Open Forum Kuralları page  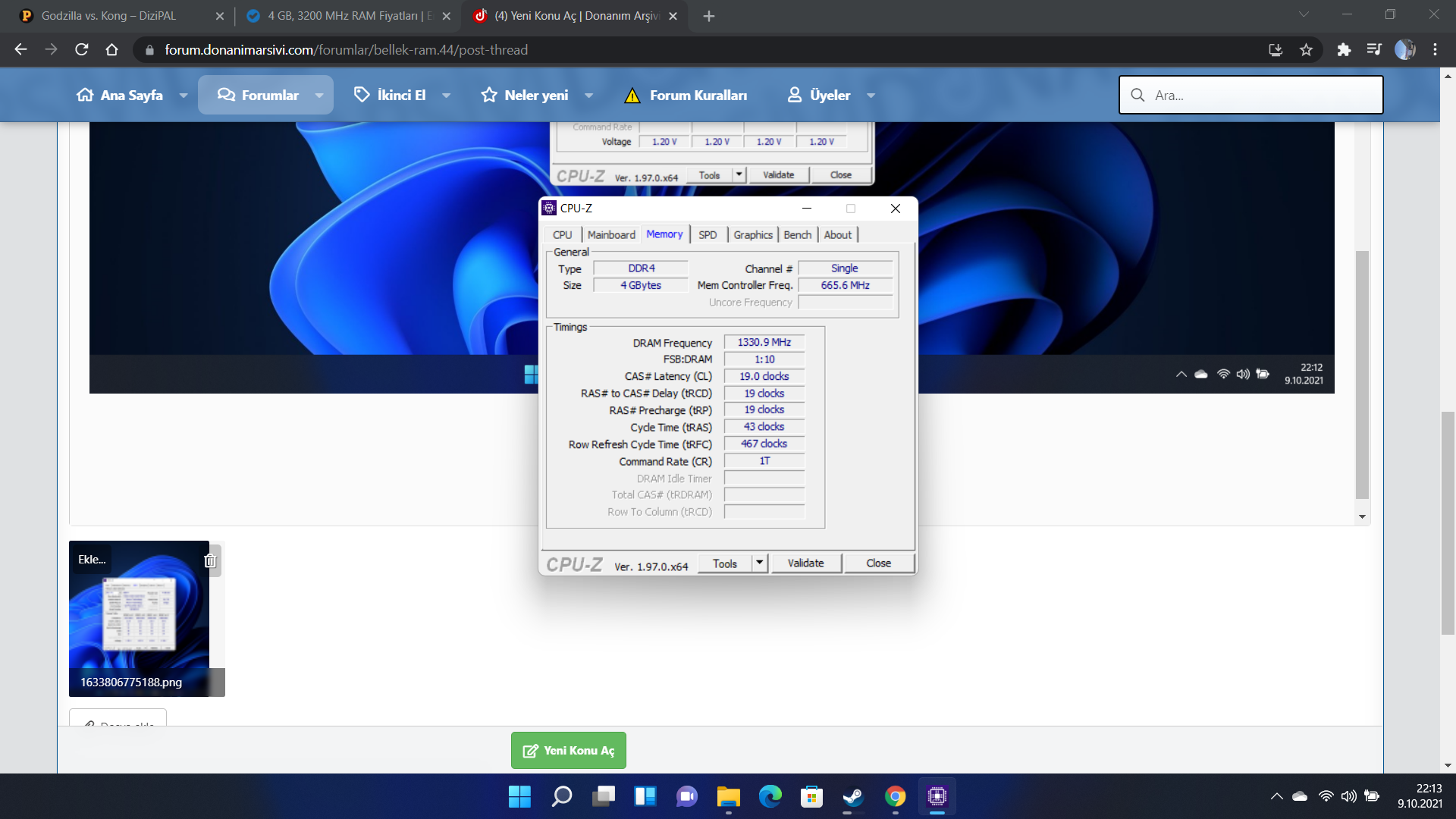pyautogui.click(x=686, y=95)
